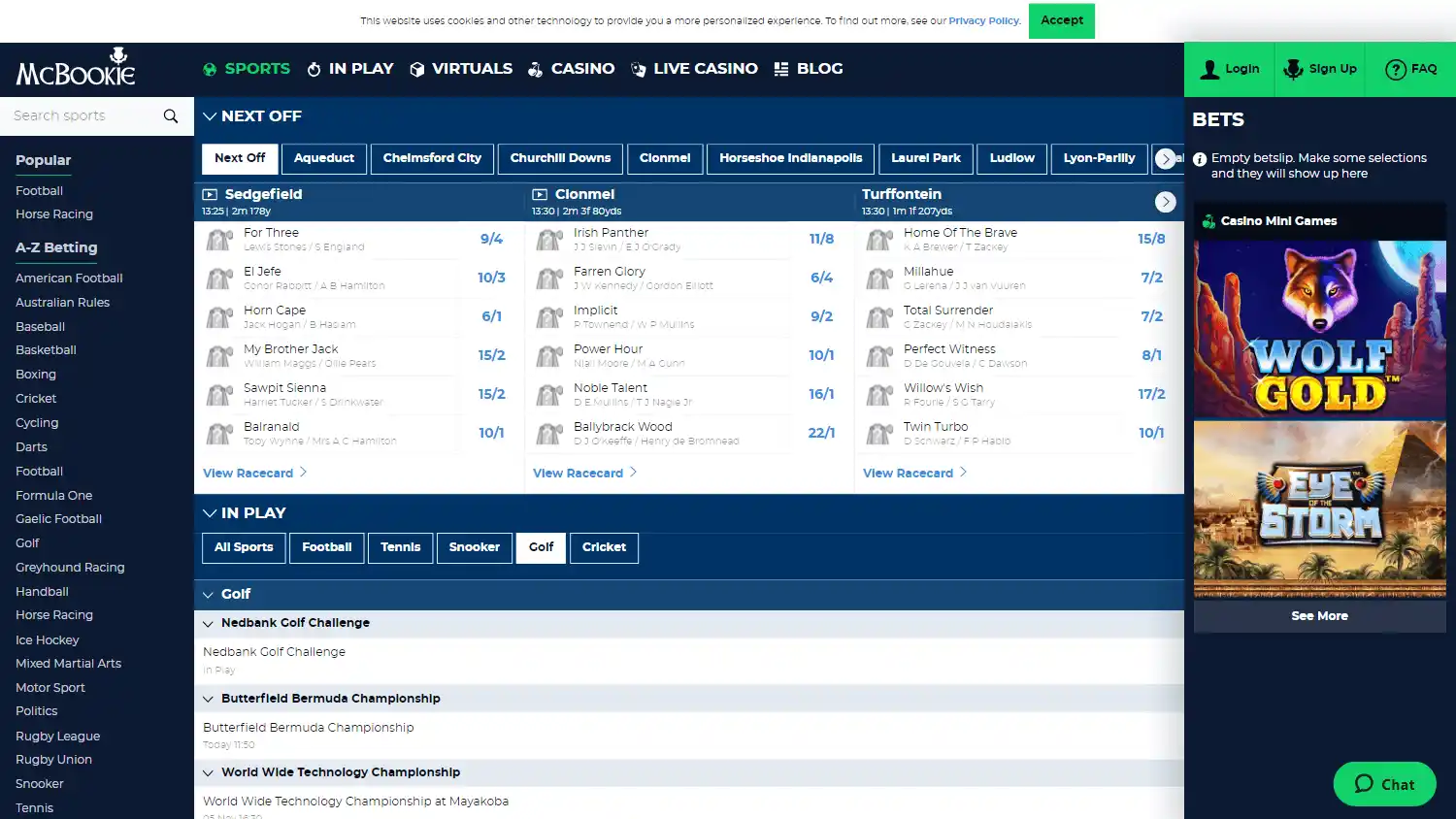View Racecard for Sedgefield
The height and width of the screenshot is (819, 1456).
[255, 474]
